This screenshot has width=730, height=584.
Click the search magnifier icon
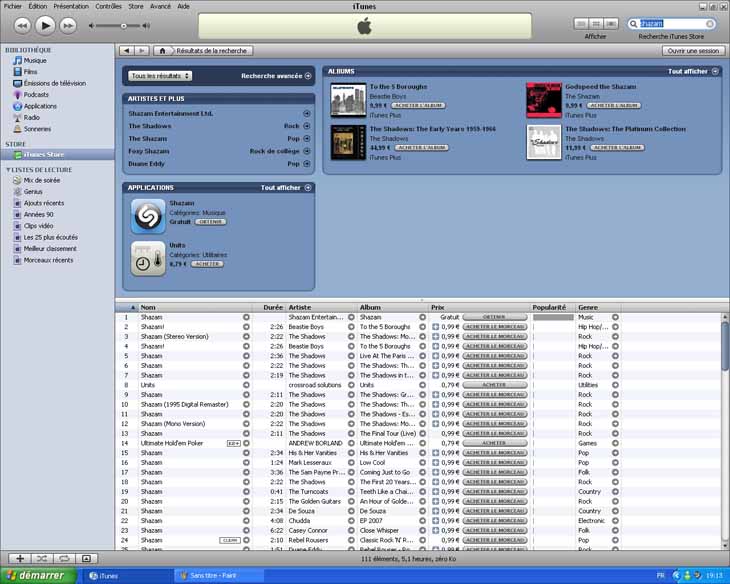coord(633,24)
